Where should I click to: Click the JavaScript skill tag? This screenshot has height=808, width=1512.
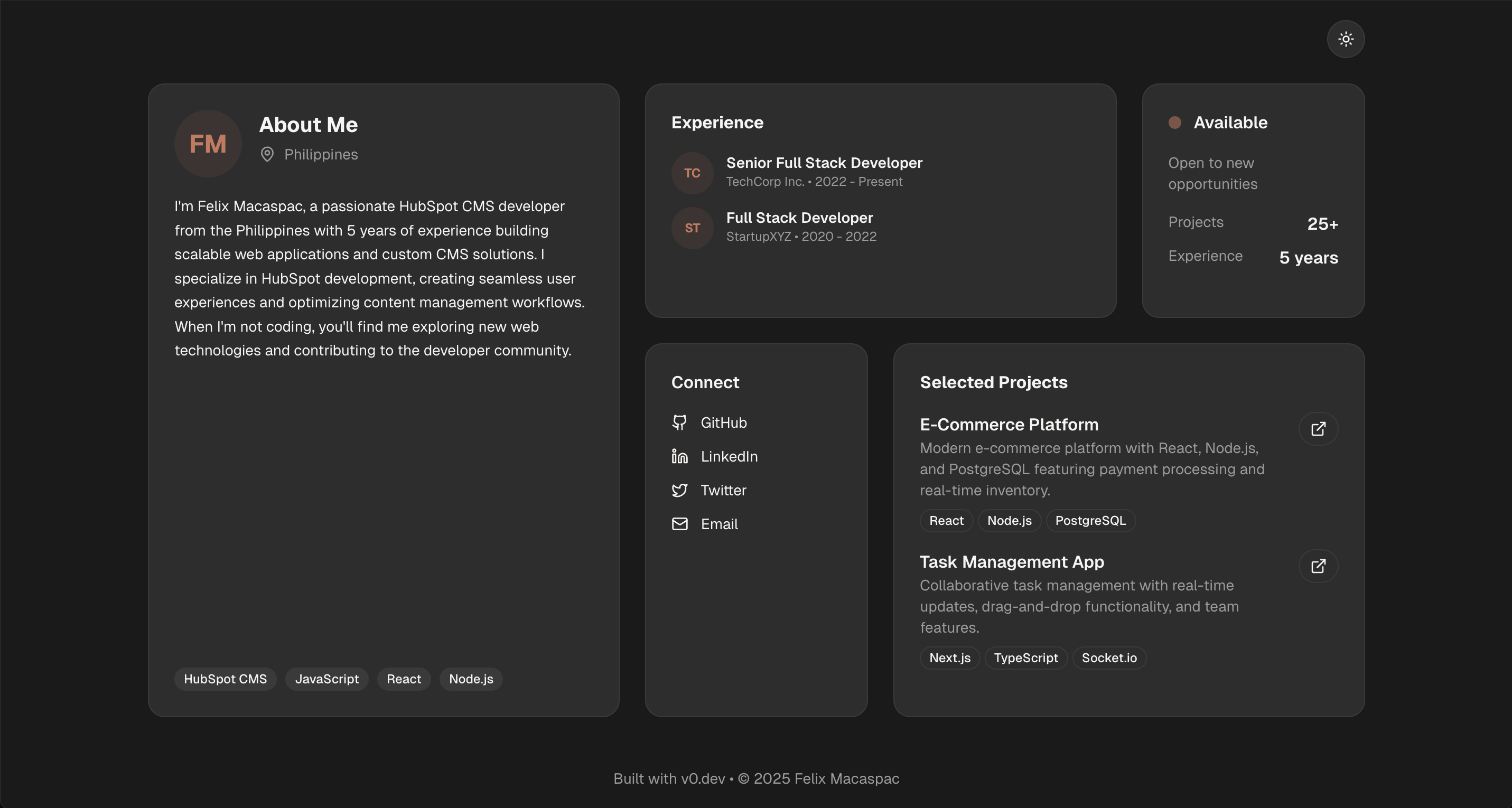326,679
